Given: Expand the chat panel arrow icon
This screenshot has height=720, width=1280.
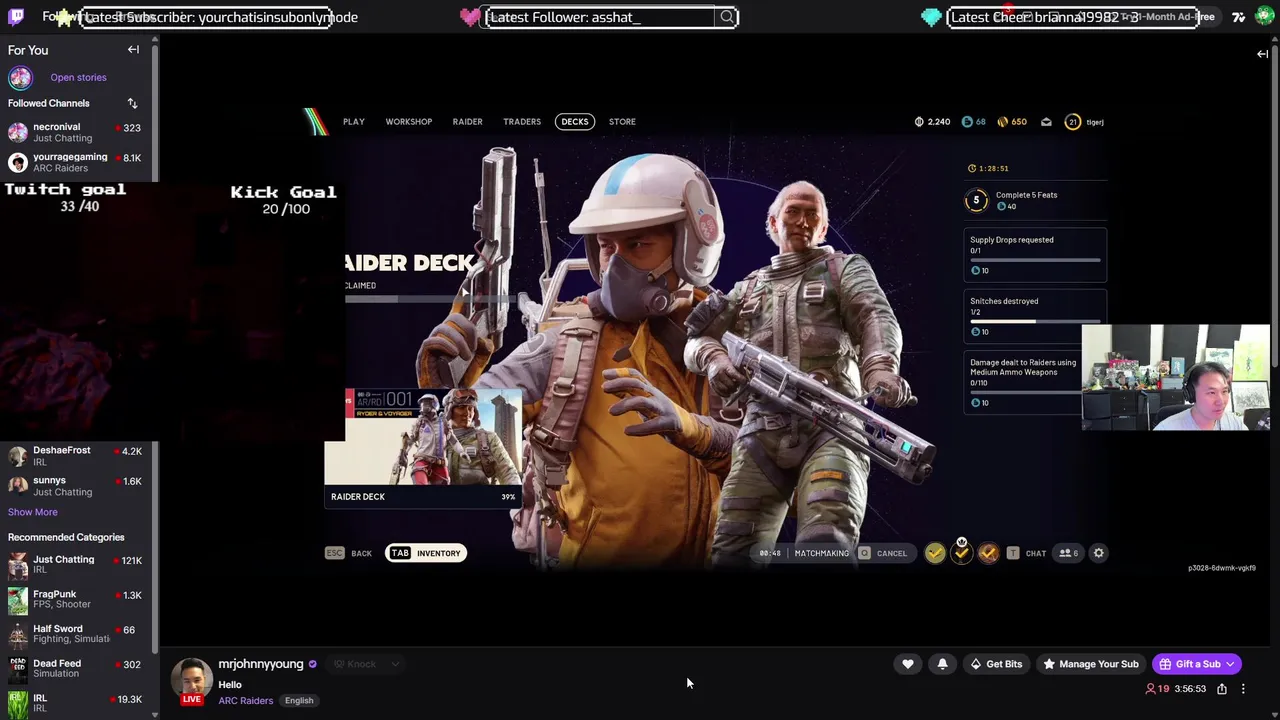Looking at the screenshot, I should [1262, 54].
